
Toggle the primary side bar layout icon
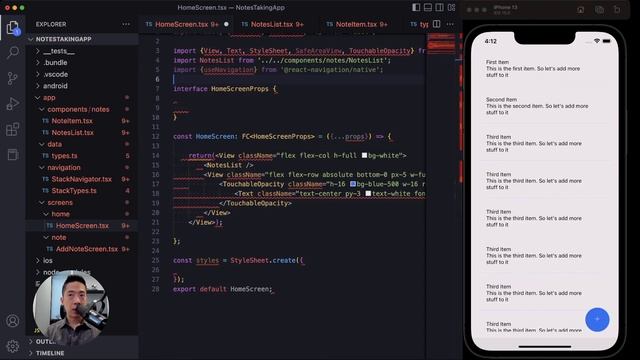click(x=416, y=7)
